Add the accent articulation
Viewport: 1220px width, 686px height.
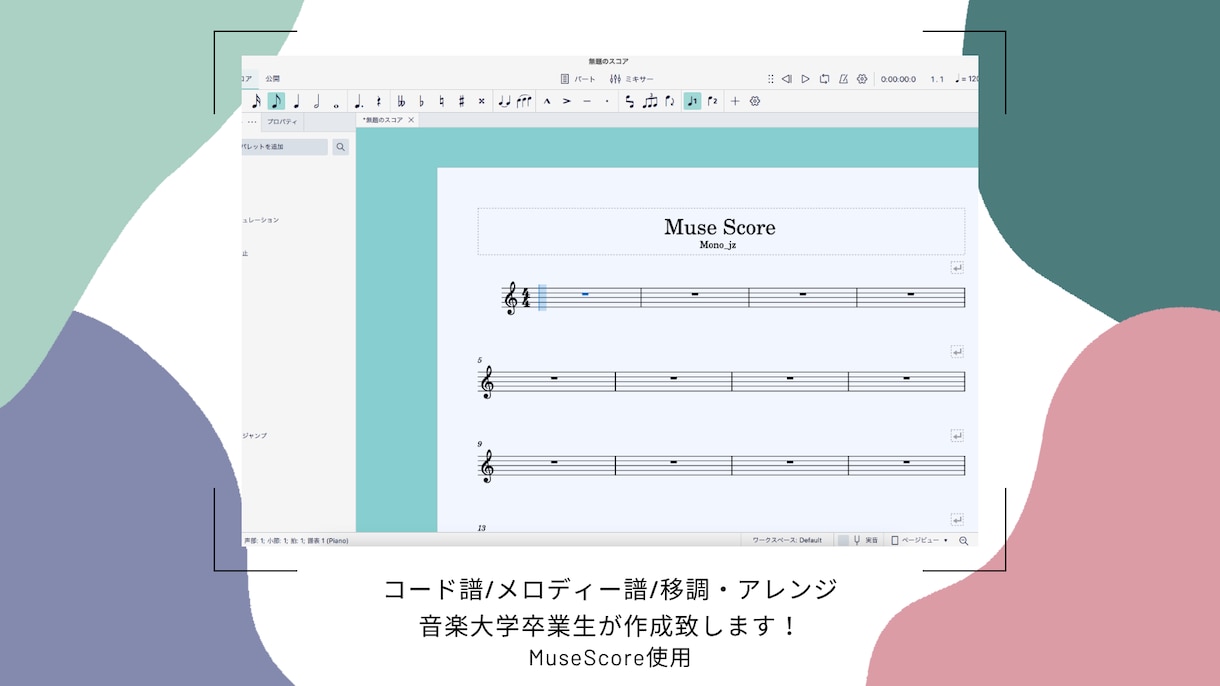(x=567, y=101)
